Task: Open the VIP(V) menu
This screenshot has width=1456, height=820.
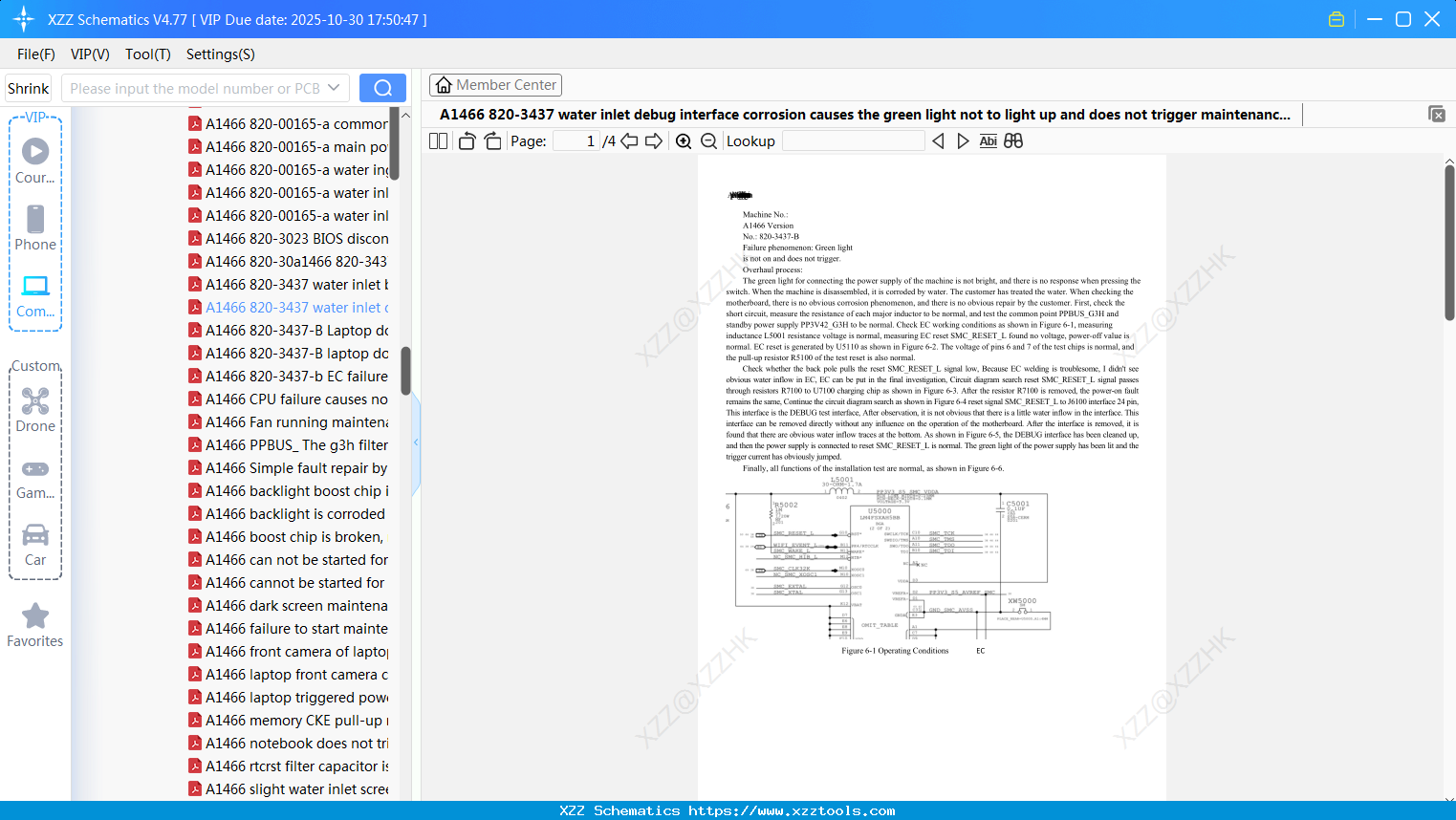Action: (90, 54)
